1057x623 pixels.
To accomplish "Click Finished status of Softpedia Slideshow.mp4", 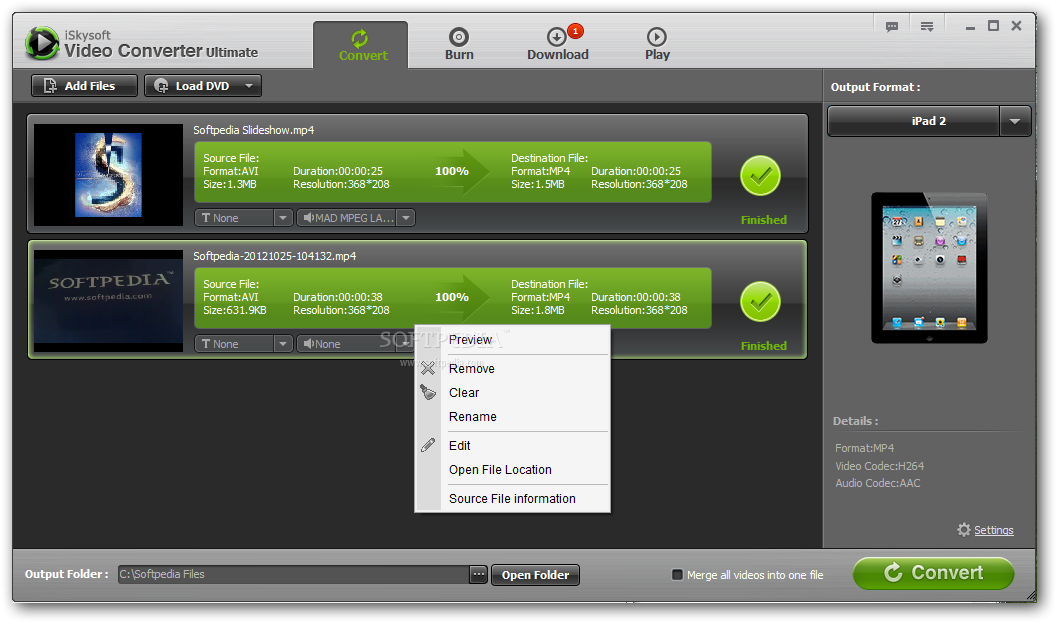I will (x=764, y=220).
